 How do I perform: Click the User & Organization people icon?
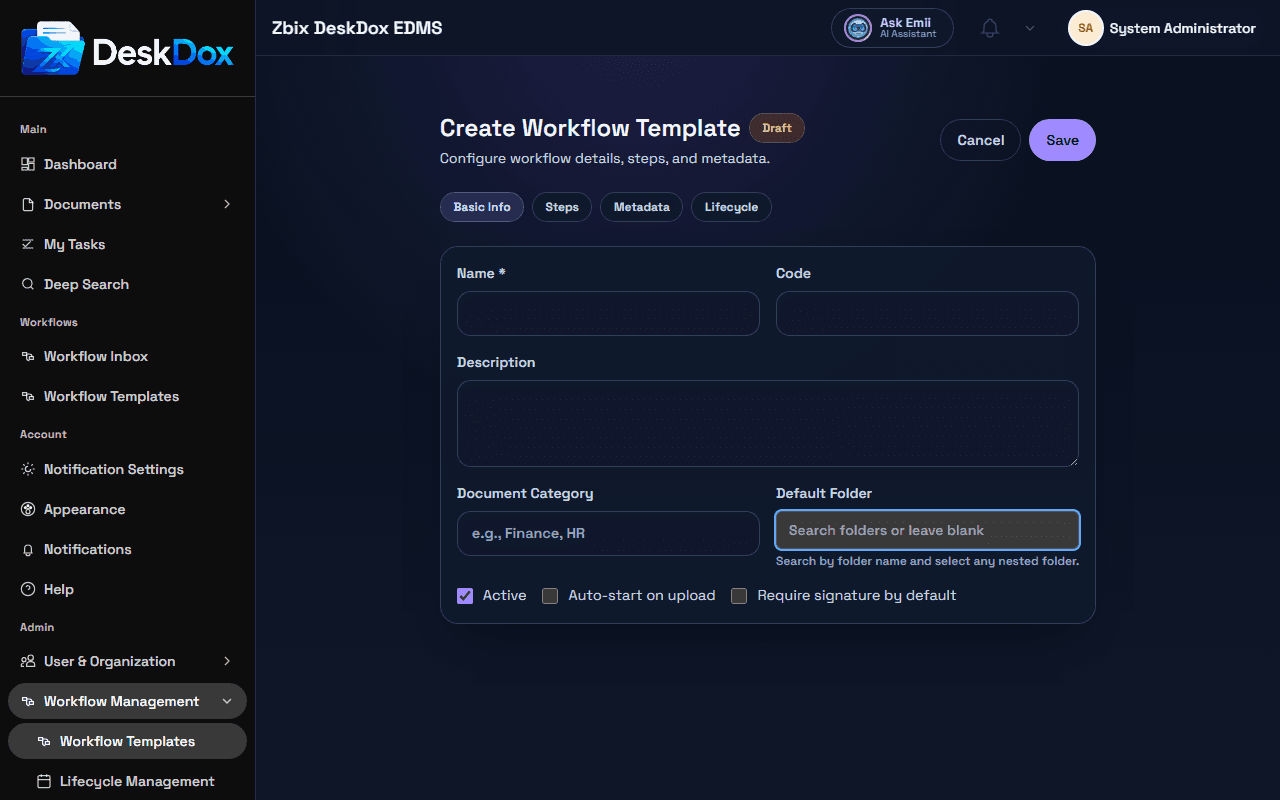tap(28, 661)
